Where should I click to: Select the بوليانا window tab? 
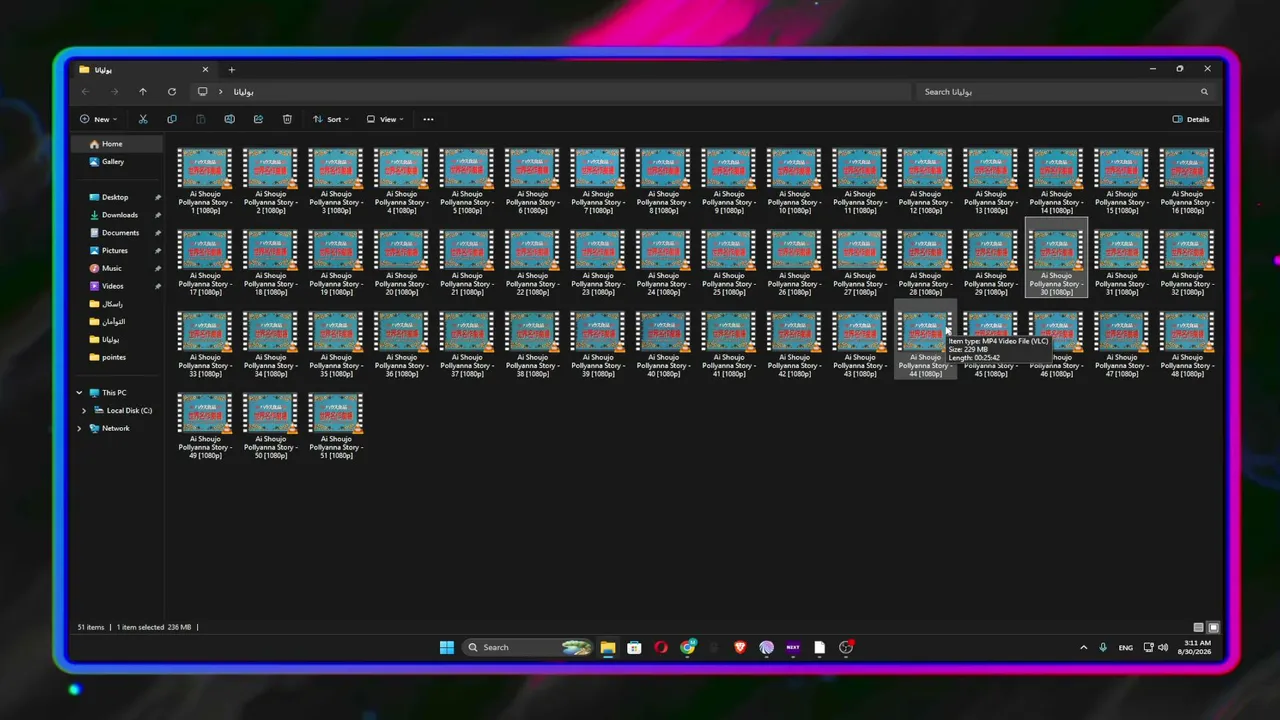coord(145,70)
